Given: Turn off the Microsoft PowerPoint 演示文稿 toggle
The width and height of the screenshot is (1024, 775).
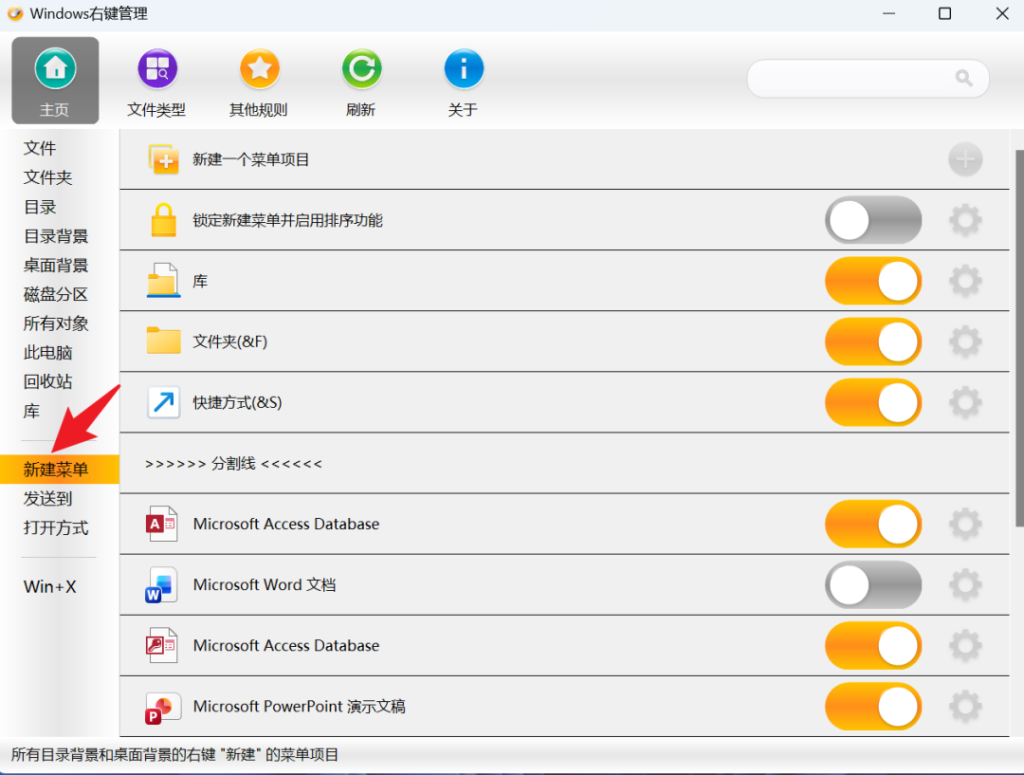Looking at the screenshot, I should (873, 706).
